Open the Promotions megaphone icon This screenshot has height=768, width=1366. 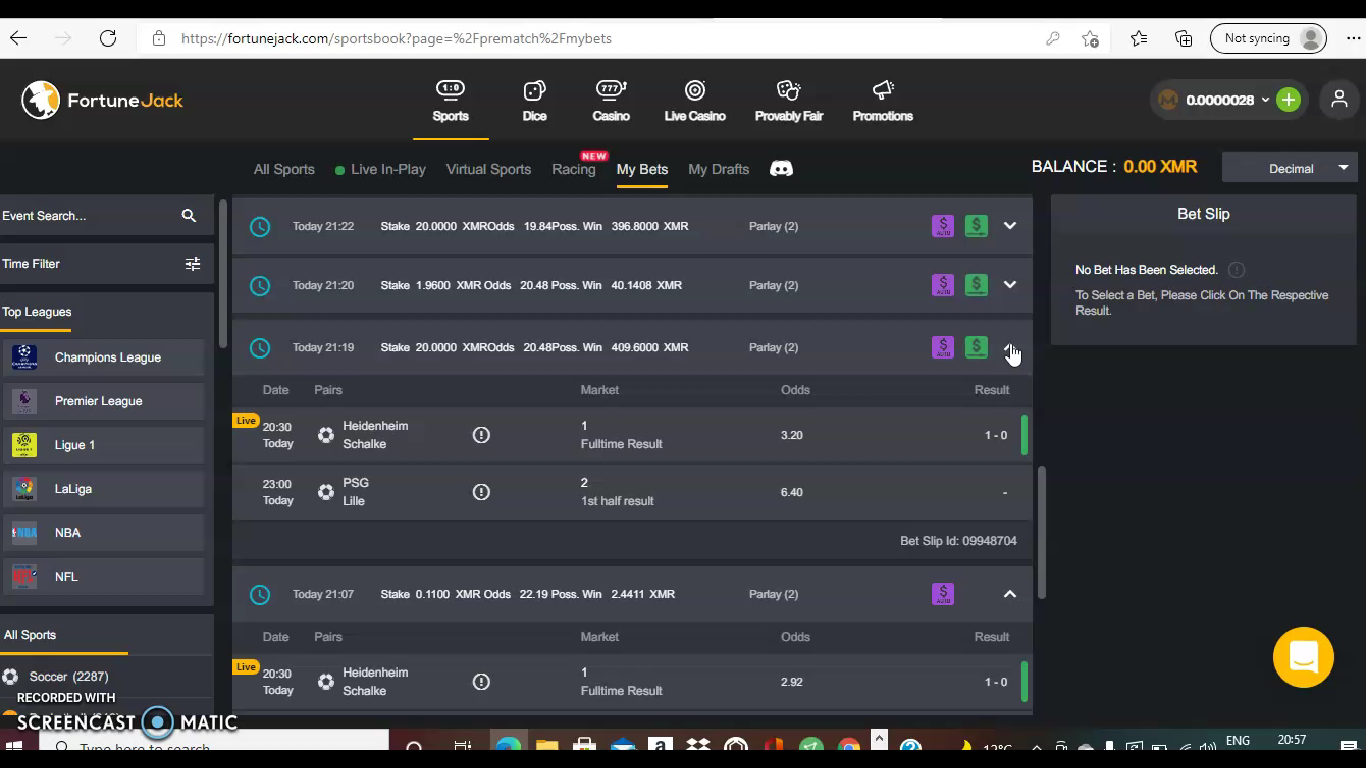point(882,92)
